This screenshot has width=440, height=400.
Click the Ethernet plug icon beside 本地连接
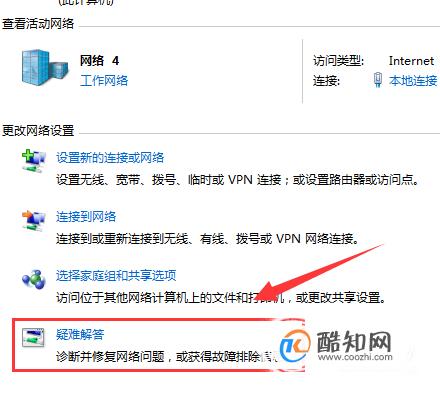[x=378, y=80]
